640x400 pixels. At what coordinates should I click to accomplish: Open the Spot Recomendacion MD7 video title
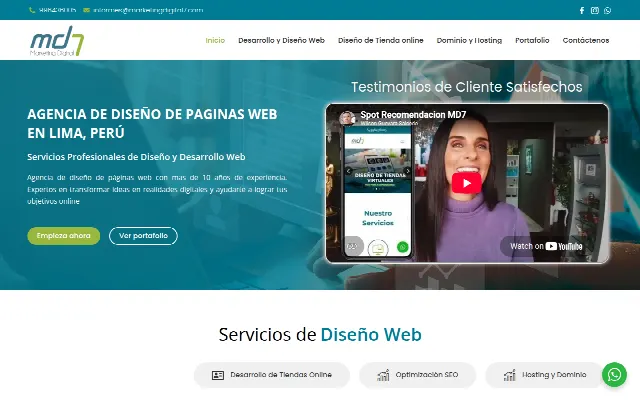pyautogui.click(x=413, y=115)
